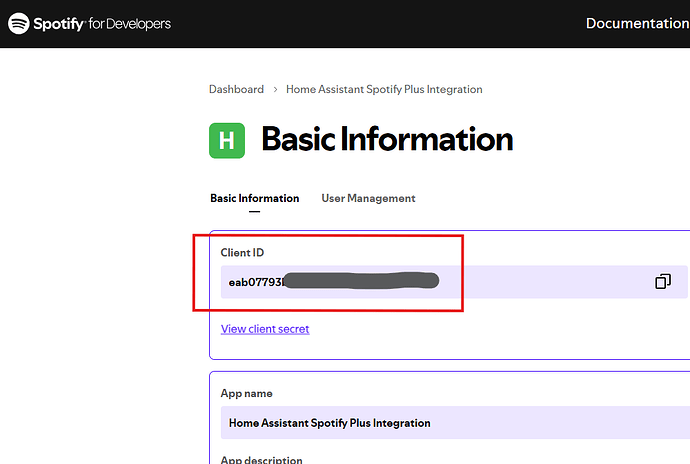
Task: Click the App name field
Action: coord(455,423)
